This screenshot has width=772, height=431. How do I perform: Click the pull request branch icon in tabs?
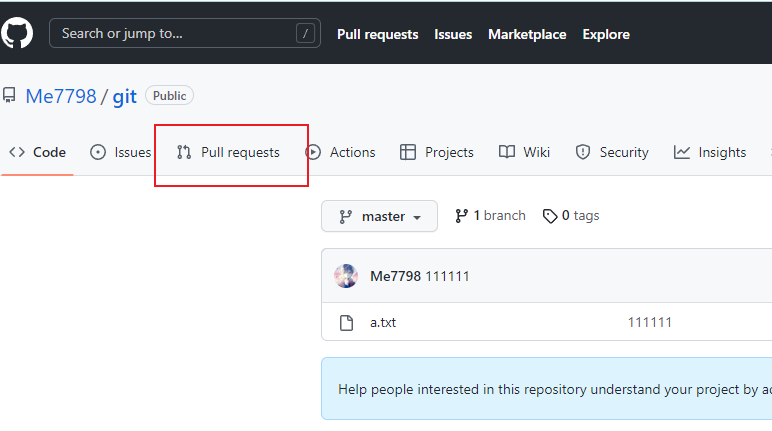(184, 152)
